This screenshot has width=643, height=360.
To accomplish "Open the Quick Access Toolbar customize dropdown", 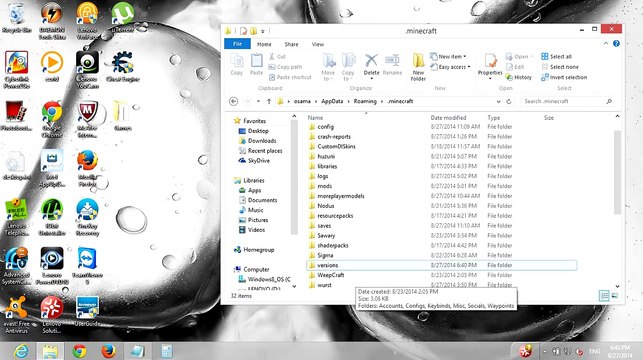I will [263, 31].
